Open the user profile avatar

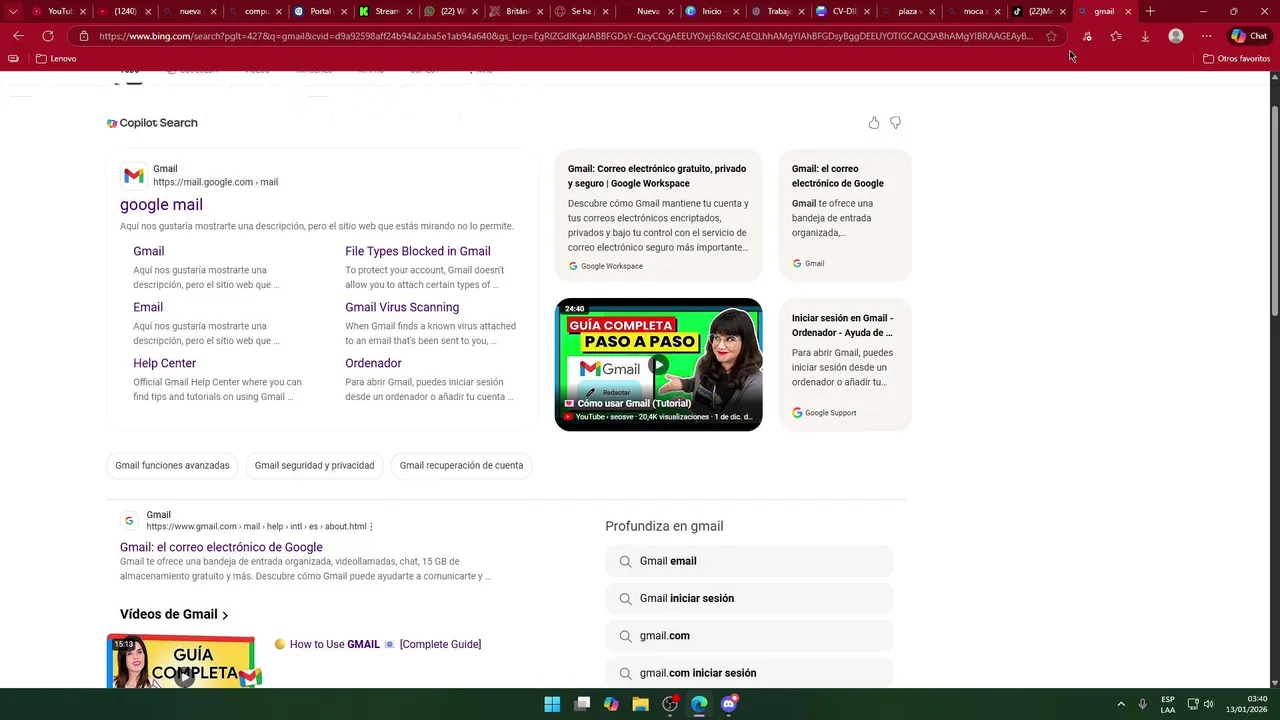click(x=1176, y=36)
